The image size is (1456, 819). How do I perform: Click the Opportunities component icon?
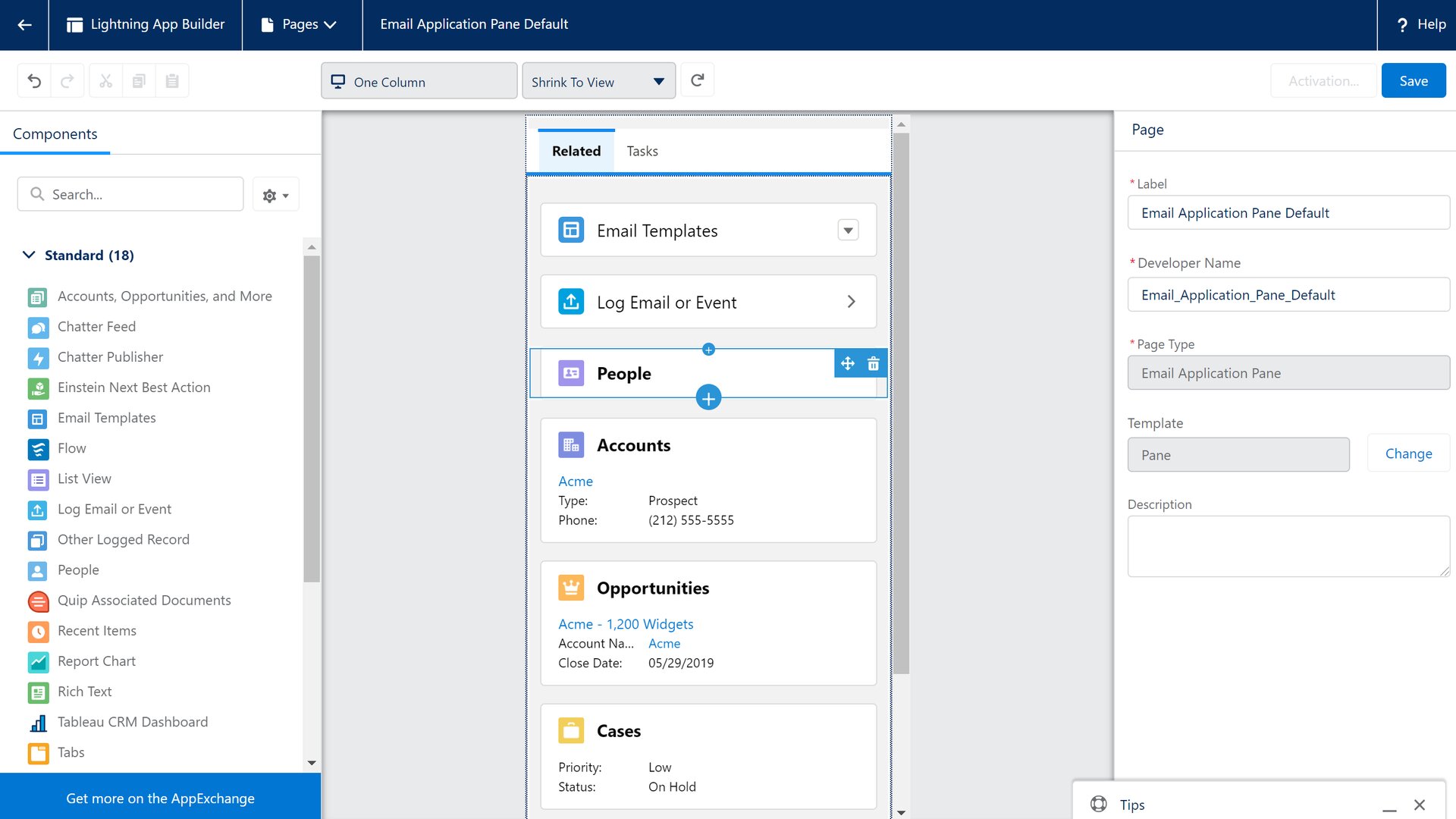pos(571,586)
